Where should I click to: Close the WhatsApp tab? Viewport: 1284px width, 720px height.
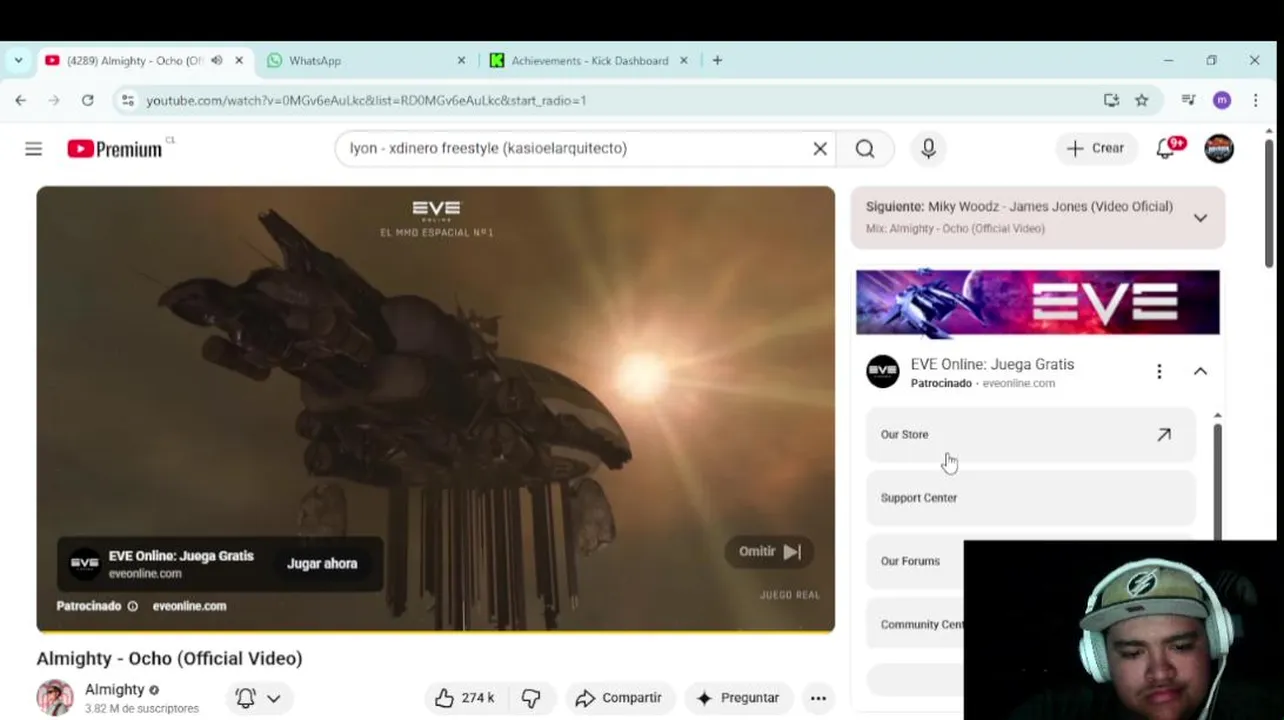coord(461,60)
